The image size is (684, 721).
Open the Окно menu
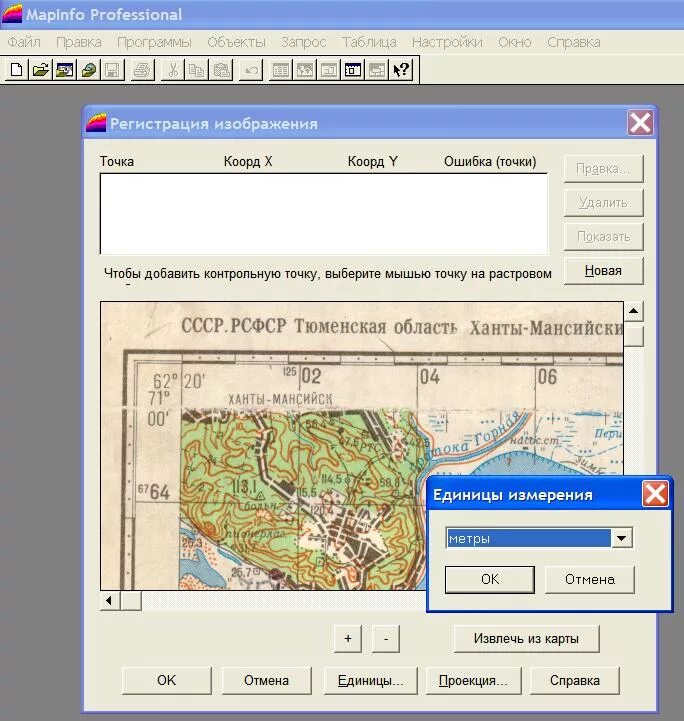pos(515,42)
